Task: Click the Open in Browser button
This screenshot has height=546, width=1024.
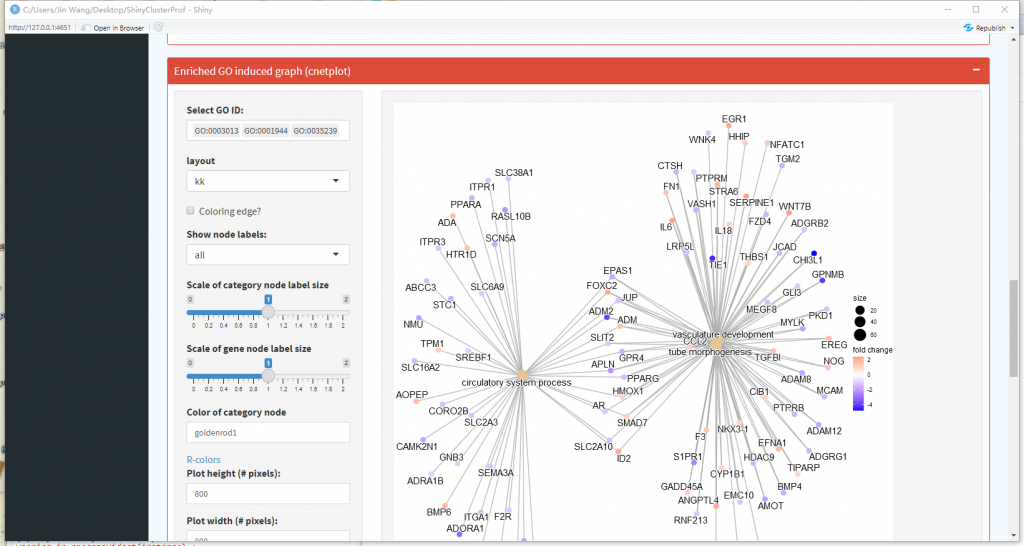Action: (112, 27)
